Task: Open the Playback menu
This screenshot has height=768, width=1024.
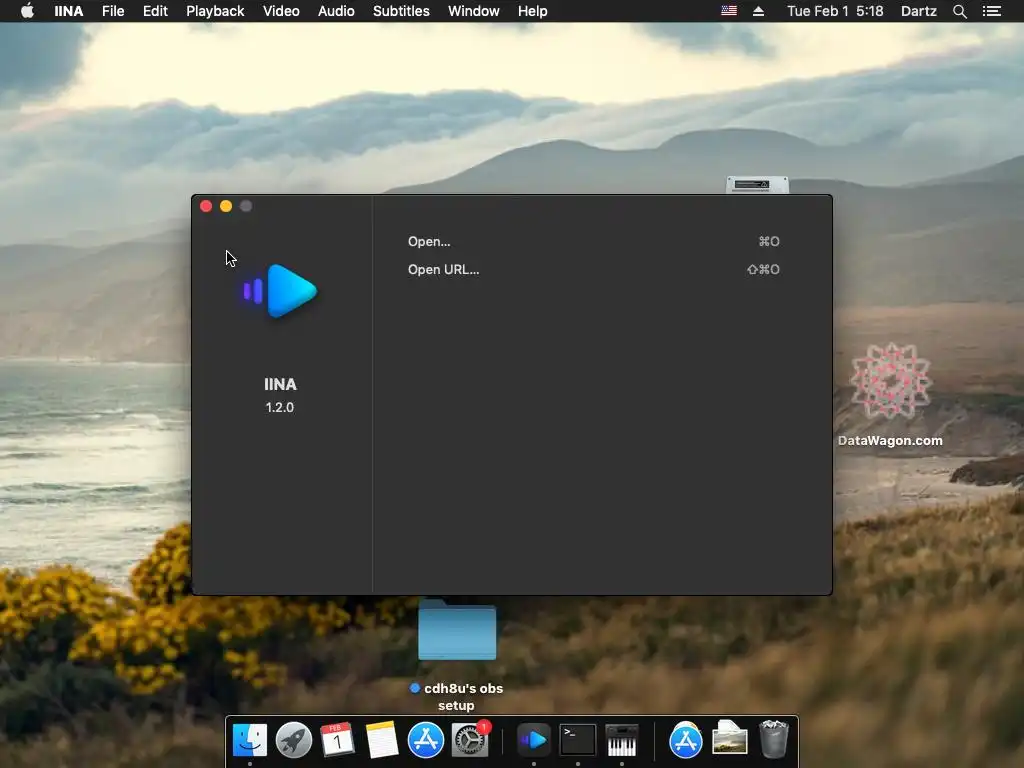Action: (215, 11)
